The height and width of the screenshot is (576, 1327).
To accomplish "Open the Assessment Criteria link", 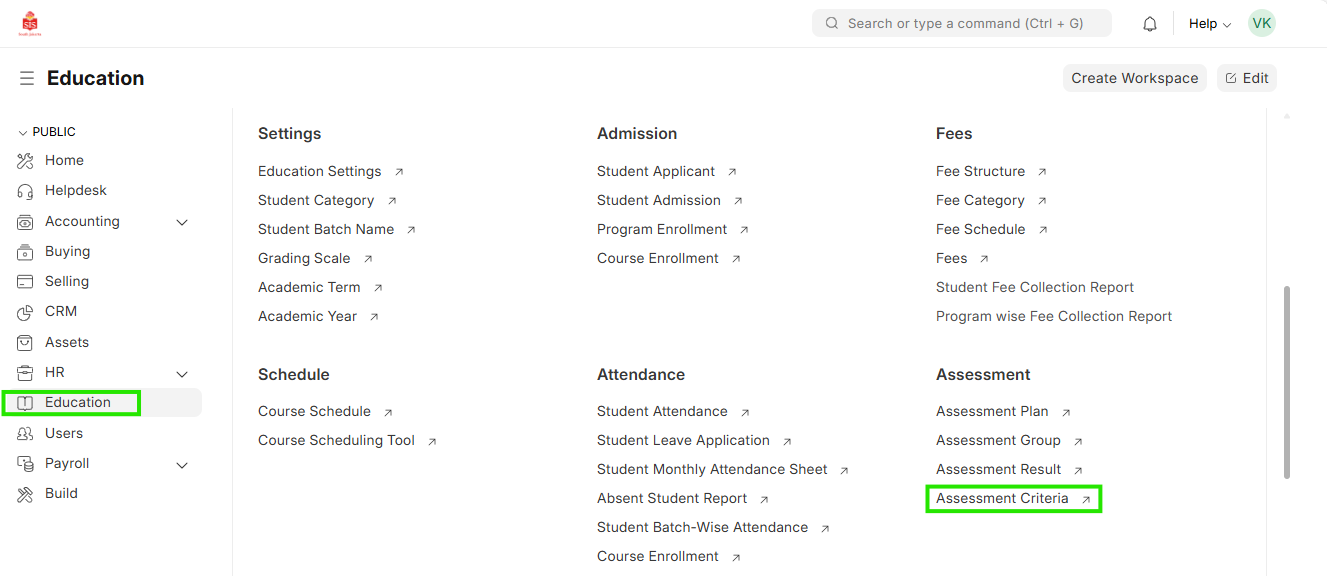I will pyautogui.click(x=1002, y=498).
